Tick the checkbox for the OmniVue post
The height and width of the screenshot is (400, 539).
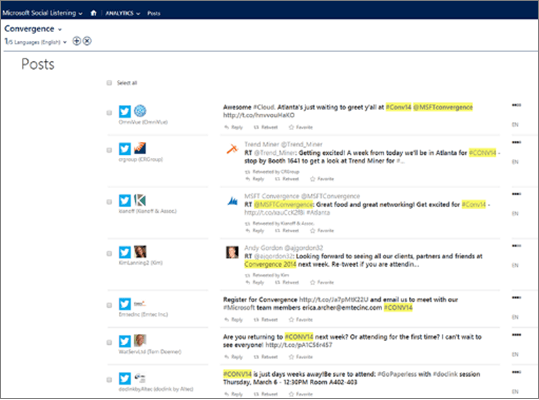click(109, 113)
